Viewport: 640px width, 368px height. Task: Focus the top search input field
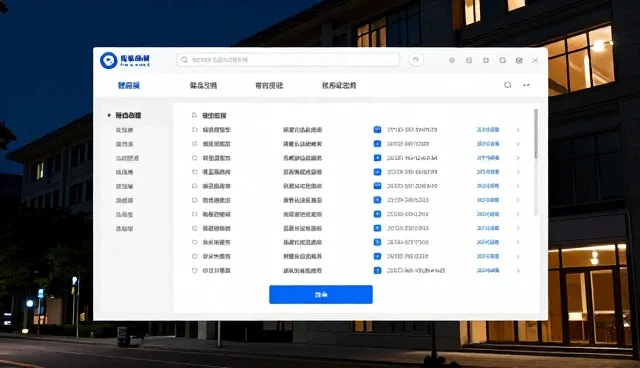[288, 60]
